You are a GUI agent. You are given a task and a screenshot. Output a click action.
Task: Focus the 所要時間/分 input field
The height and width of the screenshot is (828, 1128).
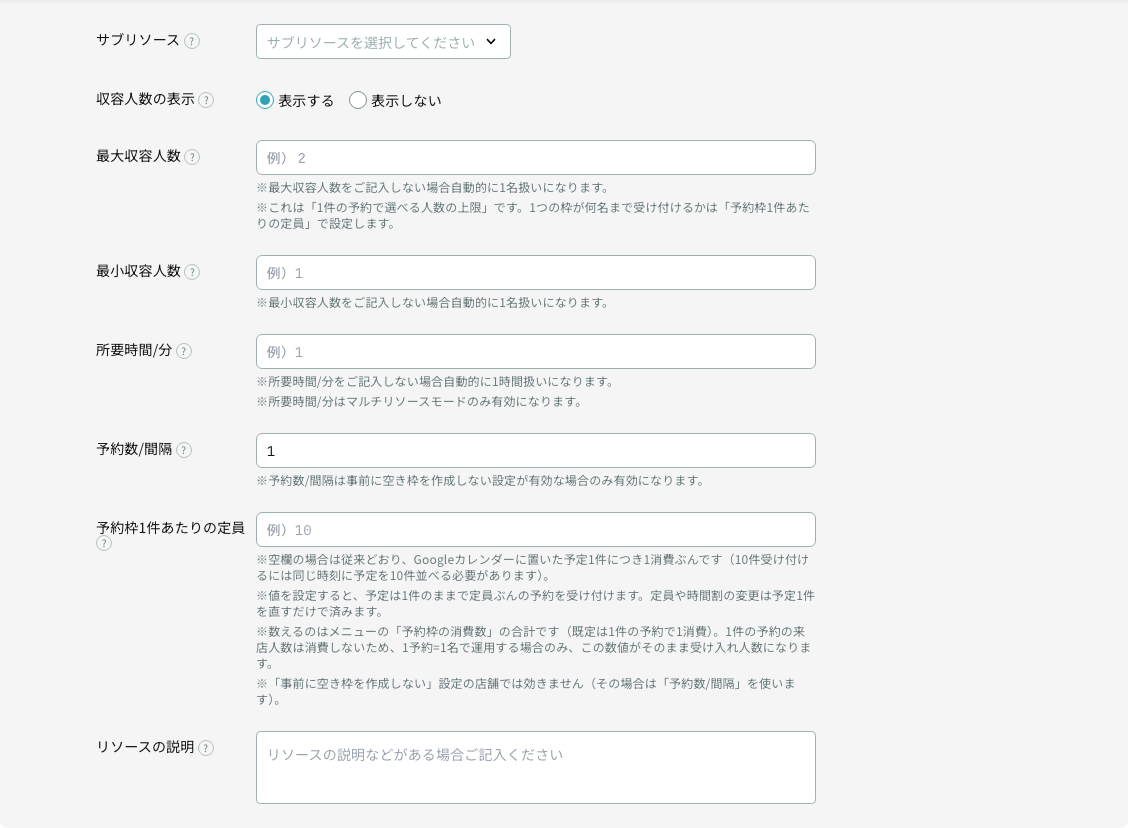click(x=535, y=352)
